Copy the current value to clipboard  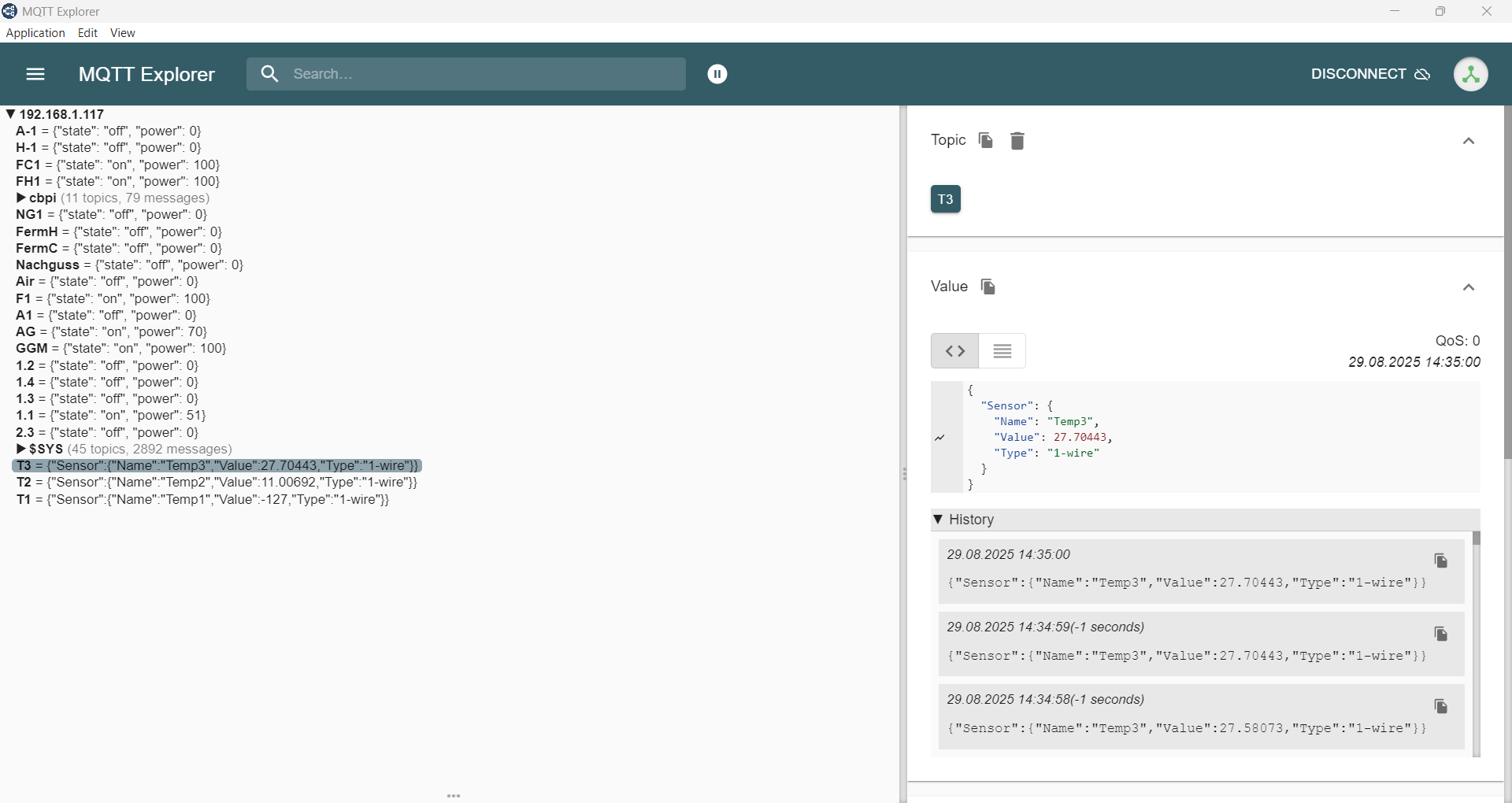(988, 287)
